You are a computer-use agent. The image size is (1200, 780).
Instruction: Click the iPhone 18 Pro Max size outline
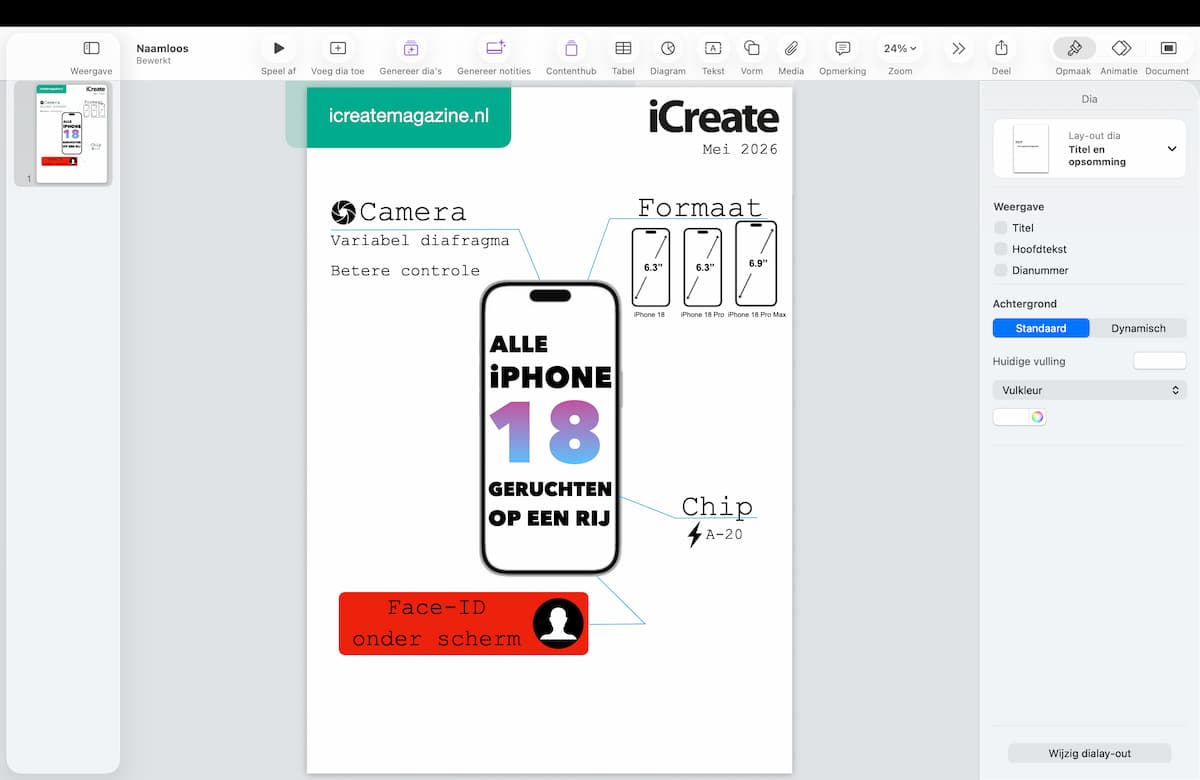tap(756, 263)
